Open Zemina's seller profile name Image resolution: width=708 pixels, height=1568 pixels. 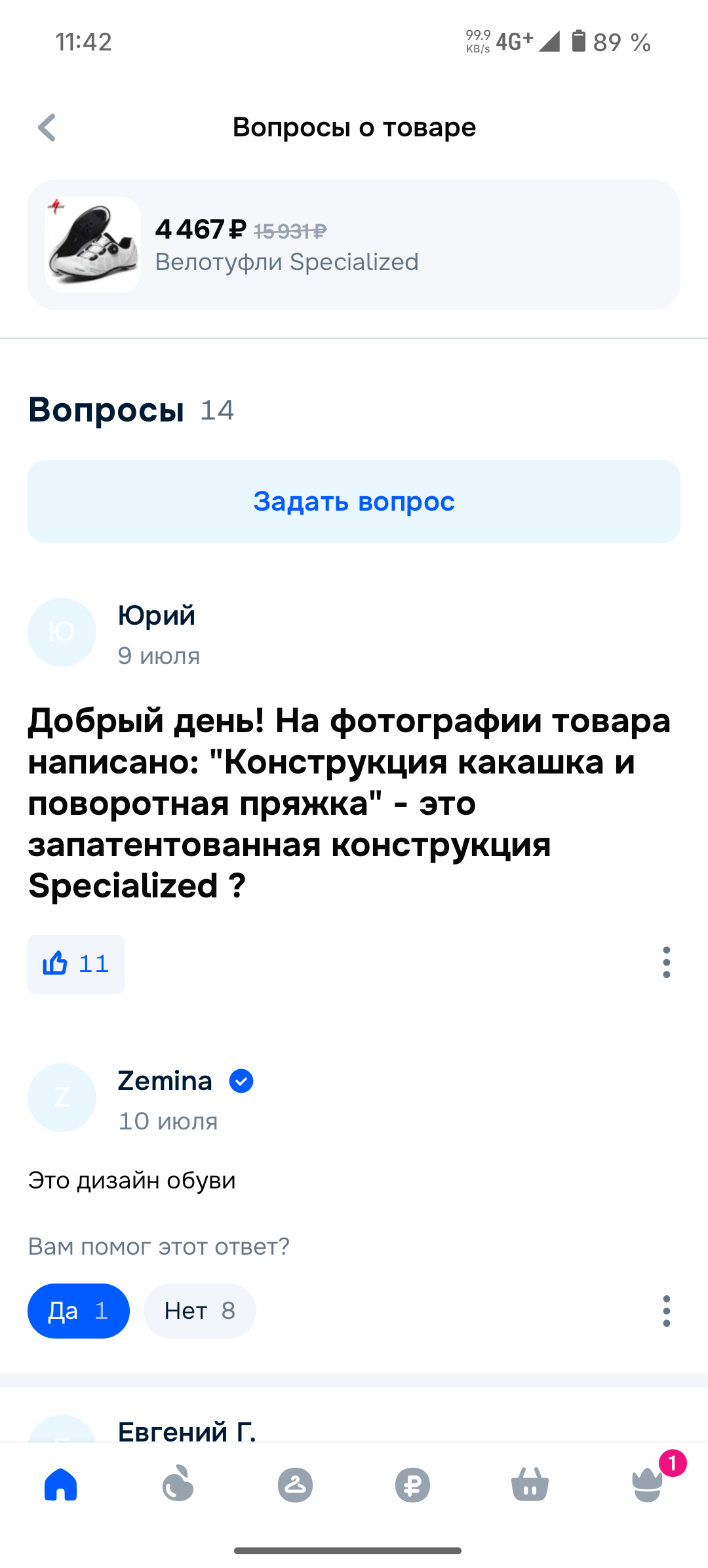(165, 1081)
